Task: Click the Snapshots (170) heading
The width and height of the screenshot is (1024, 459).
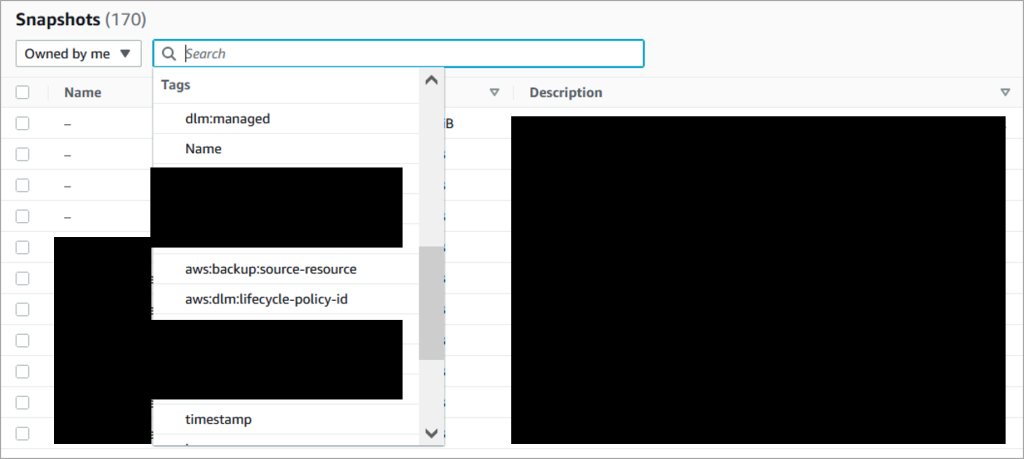Action: coord(81,20)
